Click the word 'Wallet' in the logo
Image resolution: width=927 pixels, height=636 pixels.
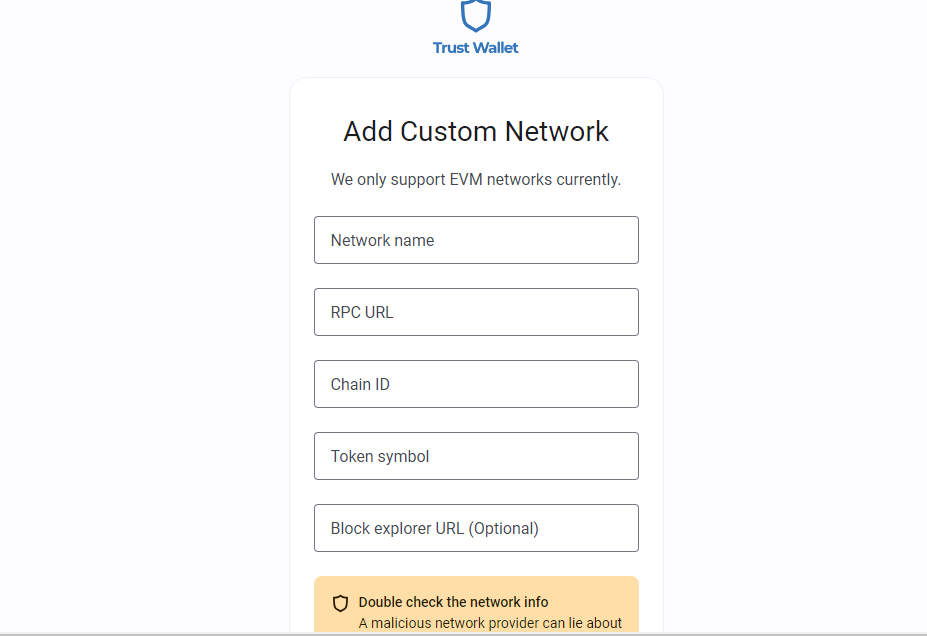click(x=497, y=47)
